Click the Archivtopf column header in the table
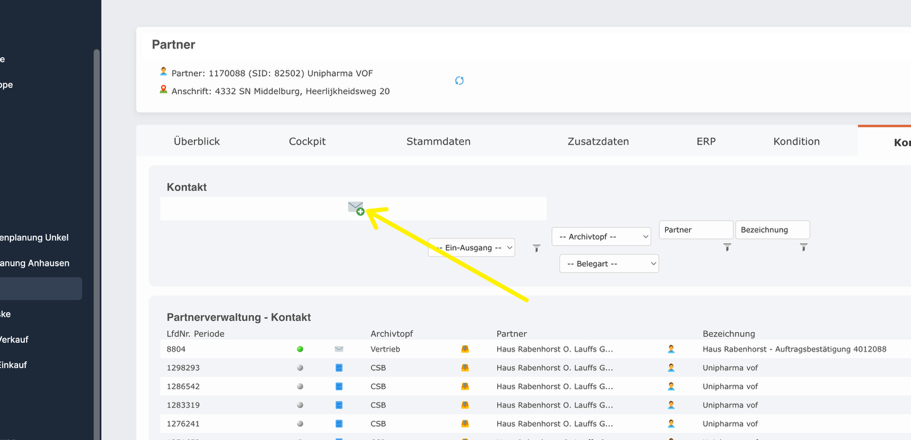Image resolution: width=911 pixels, height=440 pixels. (392, 334)
